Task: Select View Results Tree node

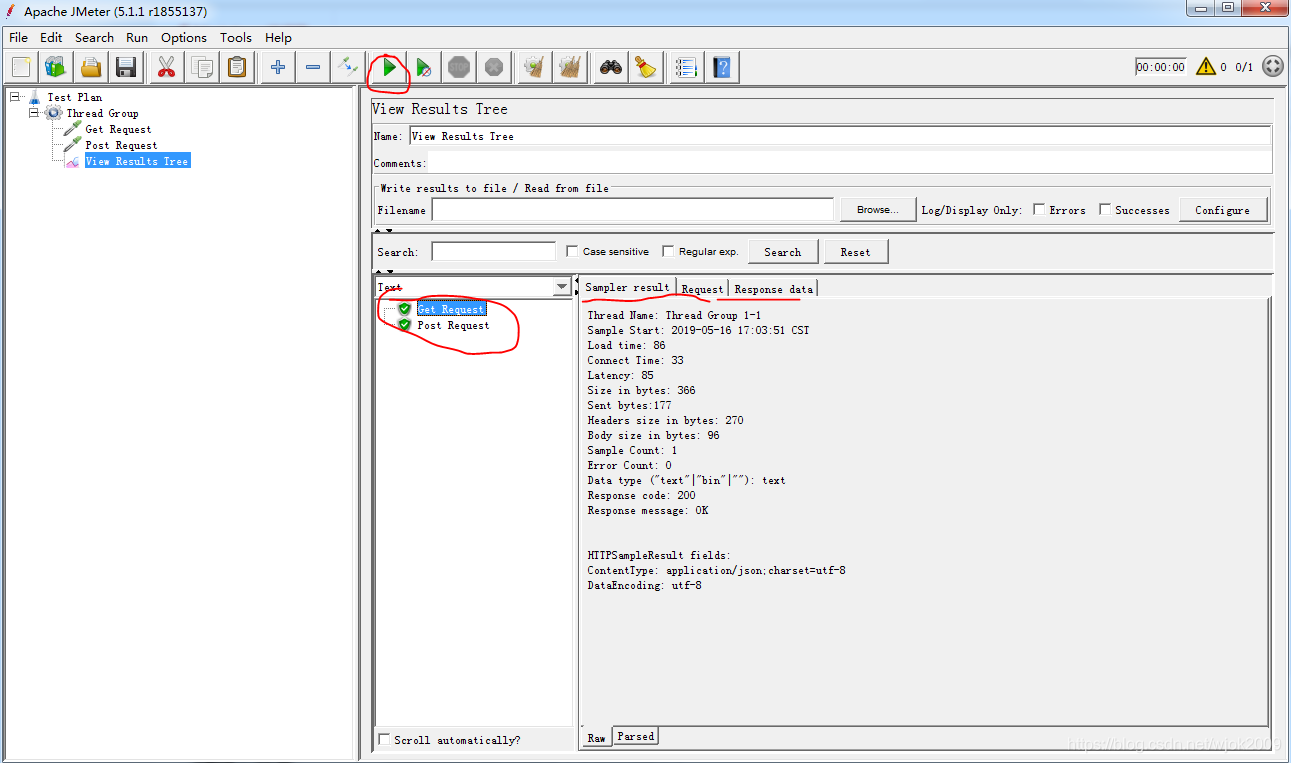Action: (137, 161)
